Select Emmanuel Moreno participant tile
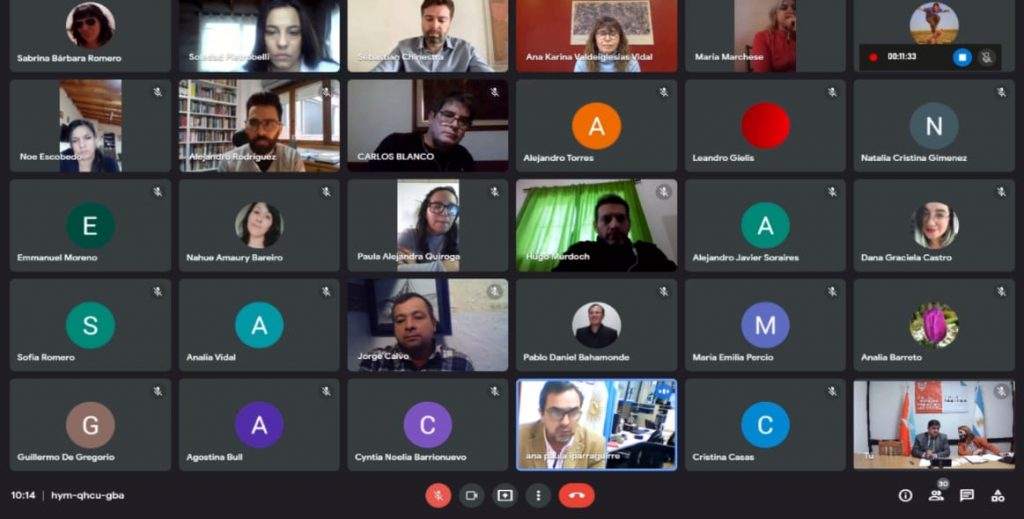The width and height of the screenshot is (1024, 519). [90, 225]
